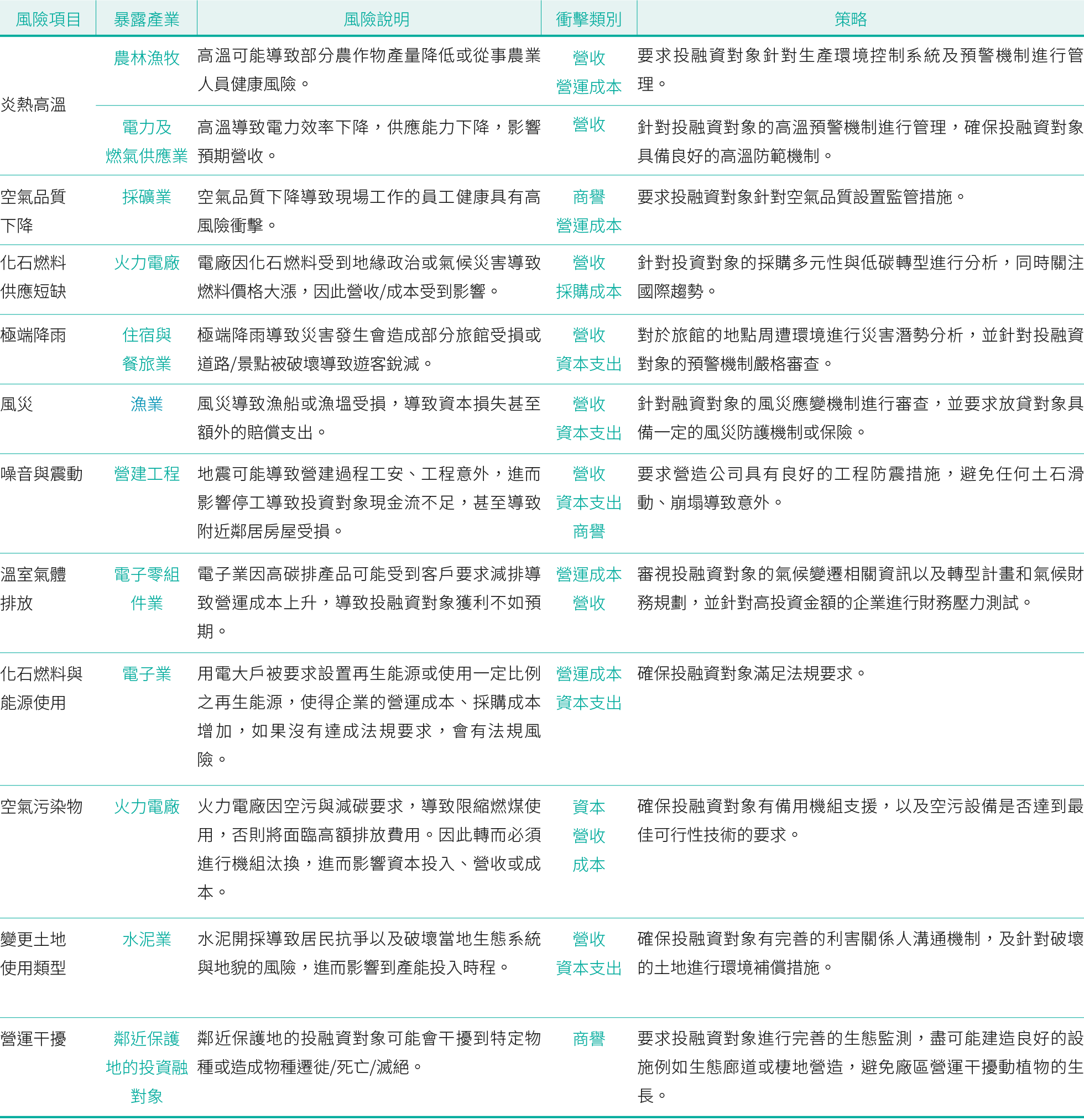Click the 空氣品質下降 risk item
Viewport: 1084px width, 1120px height.
tap(33, 211)
